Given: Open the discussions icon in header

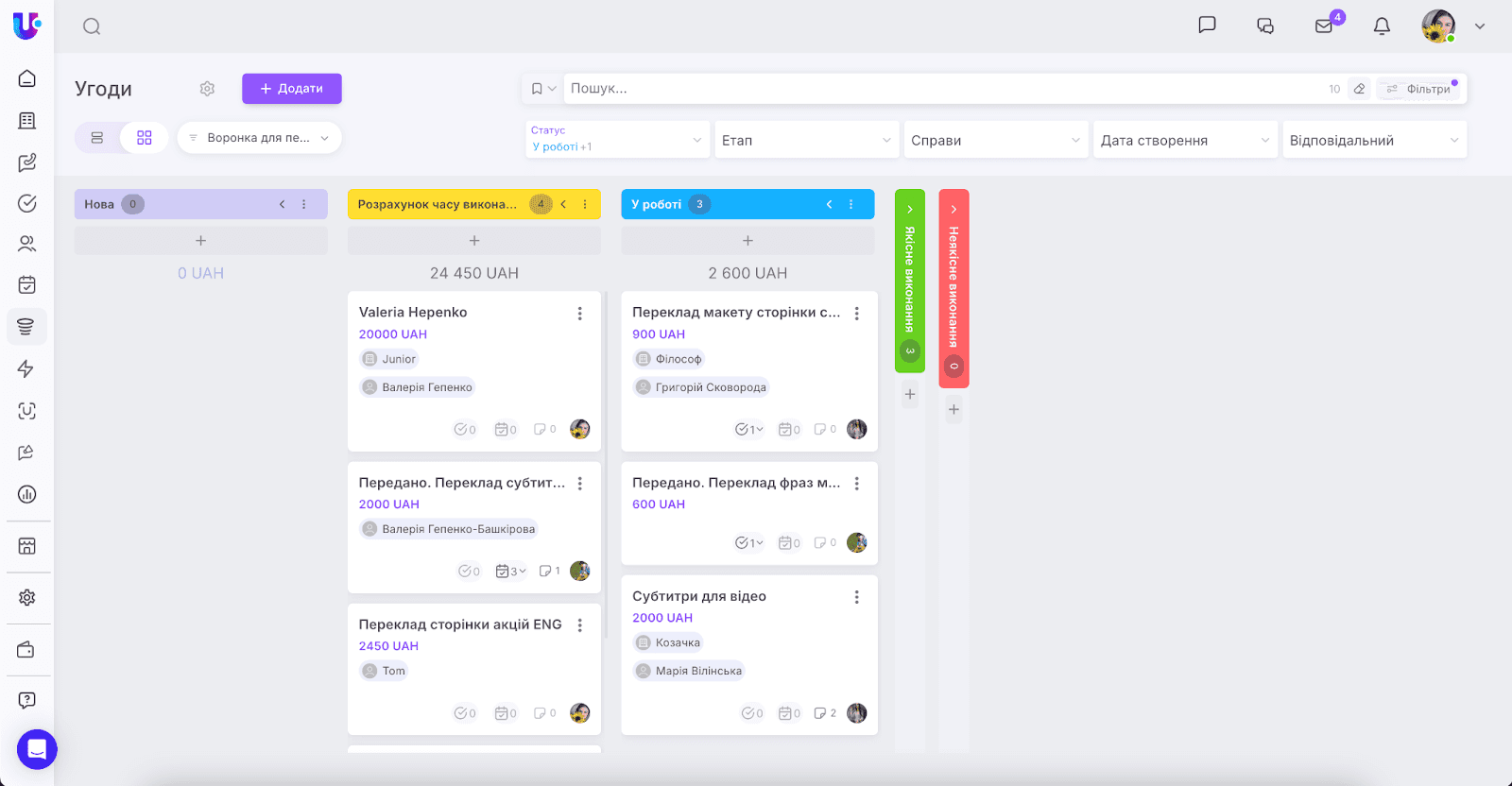Looking at the screenshot, I should [1265, 26].
